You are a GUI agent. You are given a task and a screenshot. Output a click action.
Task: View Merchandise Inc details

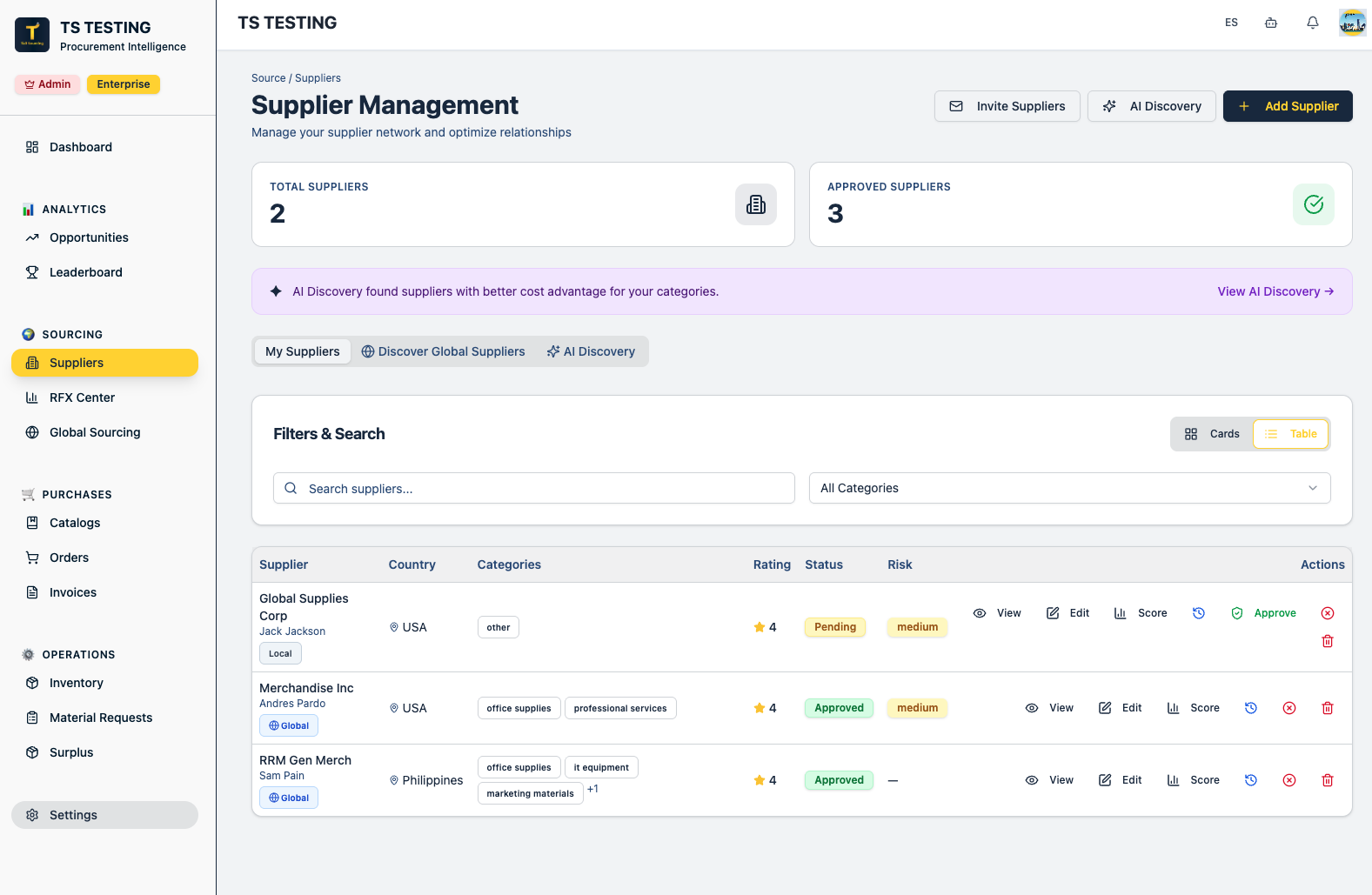pos(1049,708)
